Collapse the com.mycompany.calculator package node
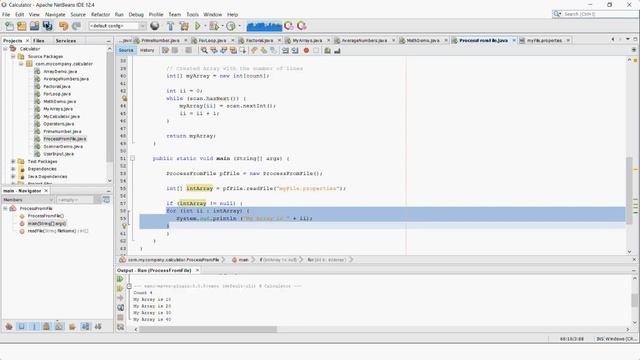Viewport: 640px width, 360px height. point(21,64)
